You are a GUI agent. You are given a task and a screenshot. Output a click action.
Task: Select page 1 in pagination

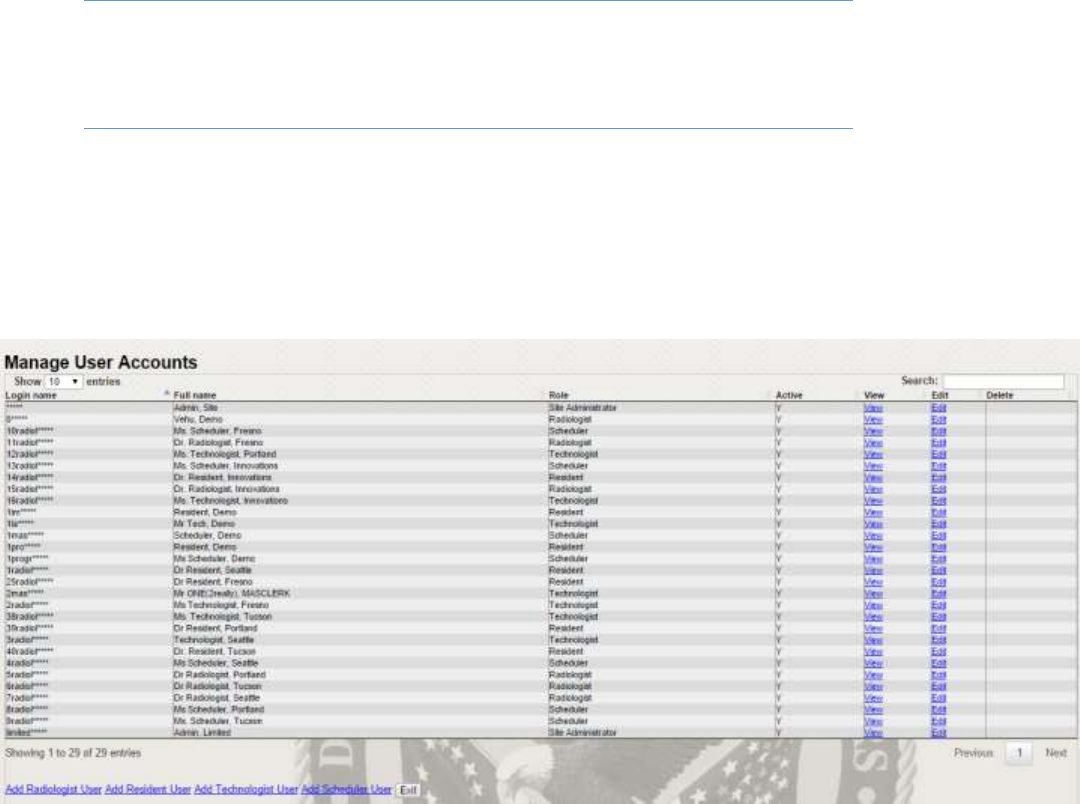[x=1019, y=753]
